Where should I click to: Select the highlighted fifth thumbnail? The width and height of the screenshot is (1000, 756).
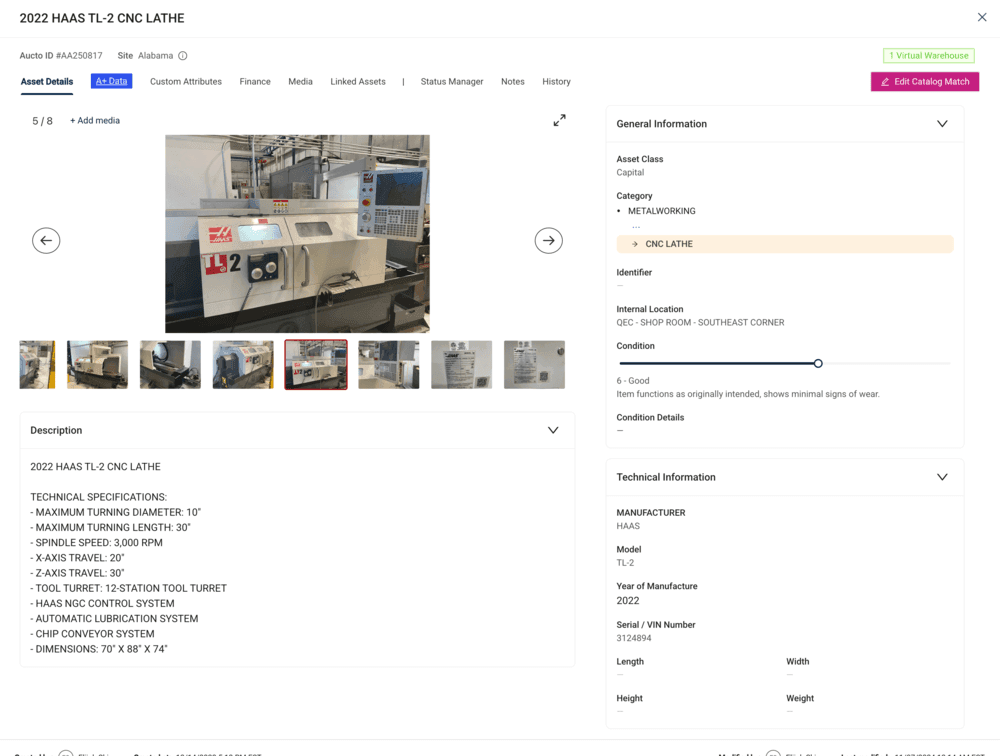[x=316, y=365]
